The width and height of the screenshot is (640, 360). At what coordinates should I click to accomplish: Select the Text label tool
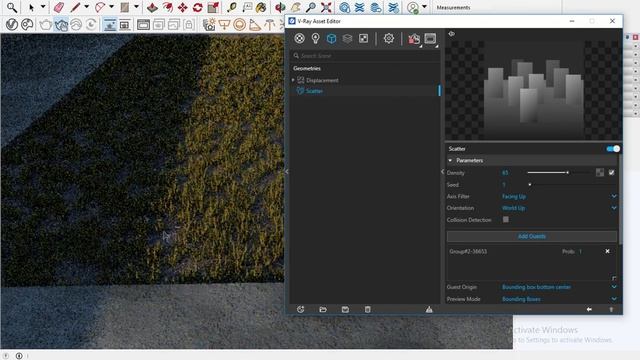pos(247,7)
